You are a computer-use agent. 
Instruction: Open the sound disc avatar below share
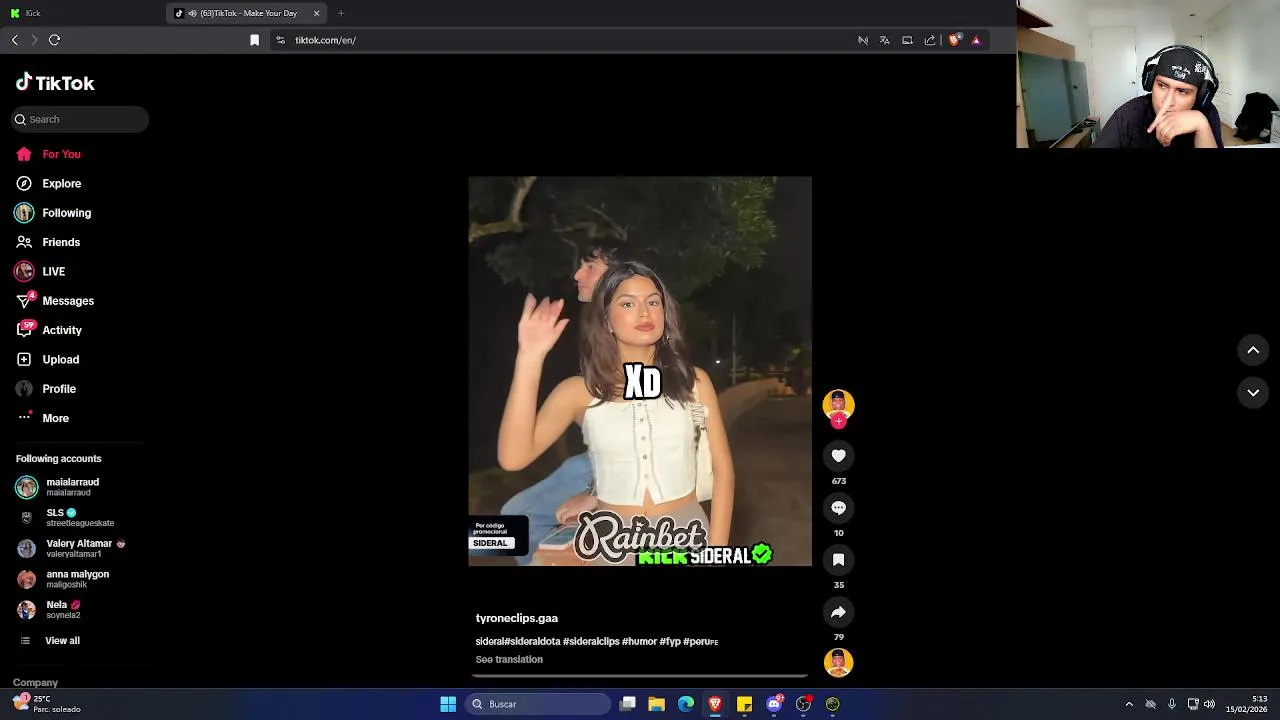[x=838, y=662]
